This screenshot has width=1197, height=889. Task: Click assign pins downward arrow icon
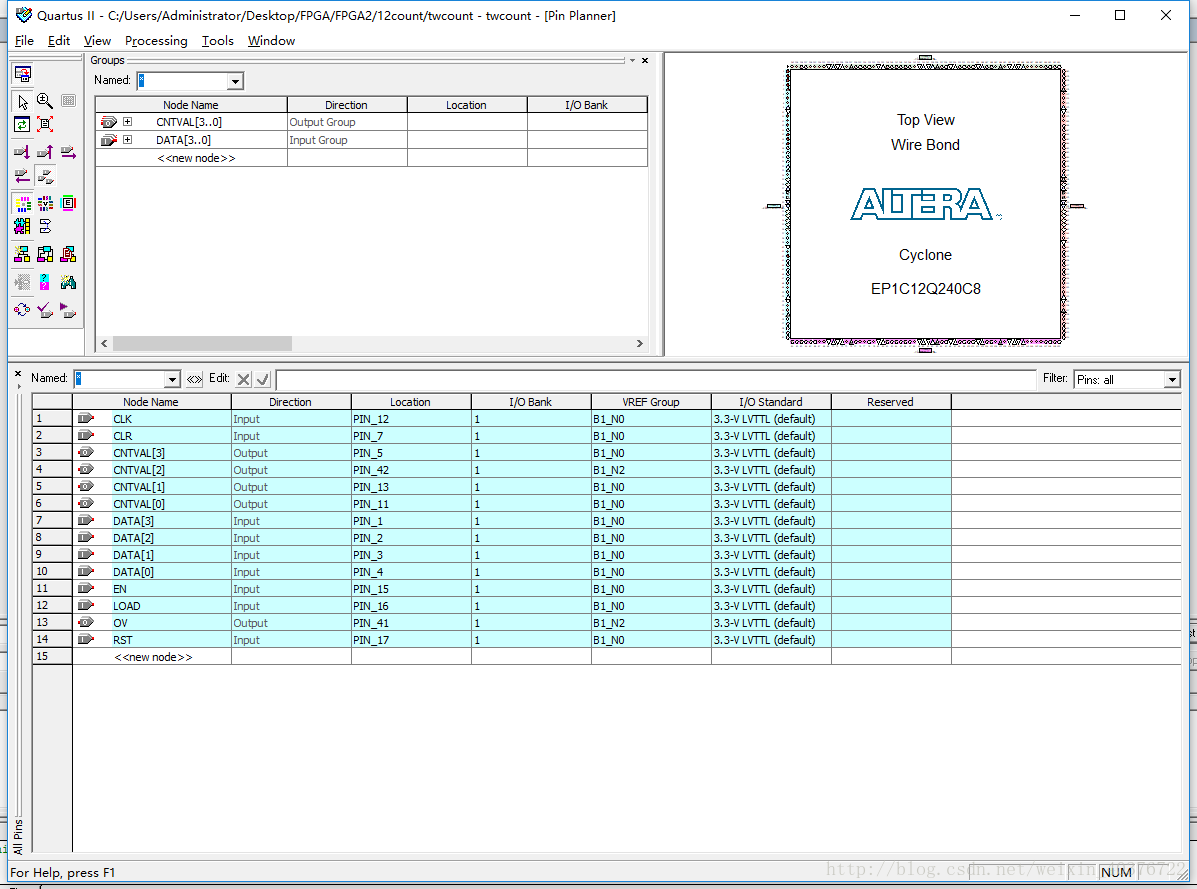coord(22,152)
